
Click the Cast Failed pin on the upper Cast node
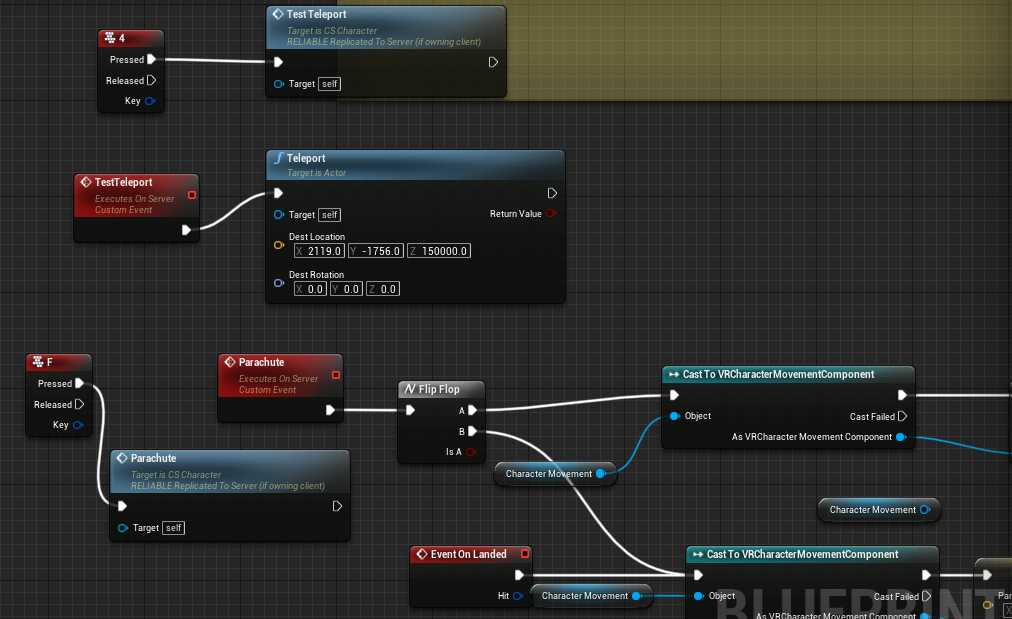(902, 416)
